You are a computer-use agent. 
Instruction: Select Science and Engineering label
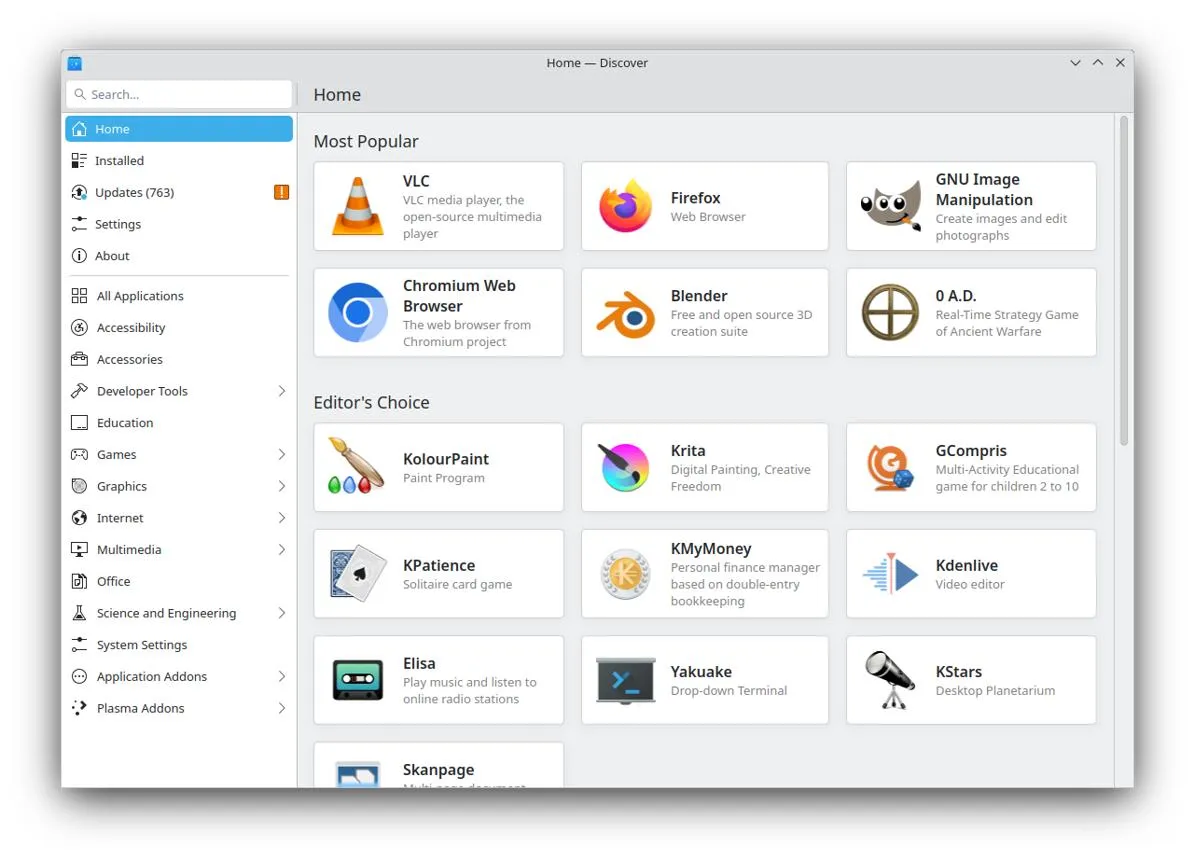pyautogui.click(x=166, y=613)
